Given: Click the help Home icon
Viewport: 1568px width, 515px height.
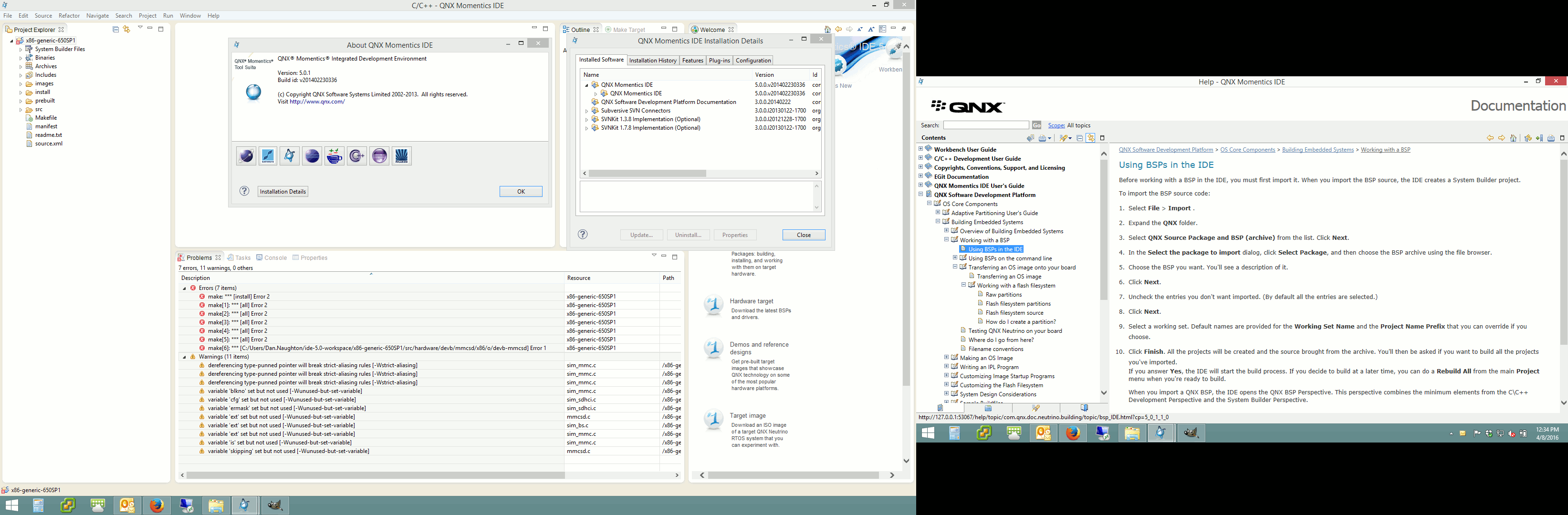Looking at the screenshot, I should (x=1514, y=138).
